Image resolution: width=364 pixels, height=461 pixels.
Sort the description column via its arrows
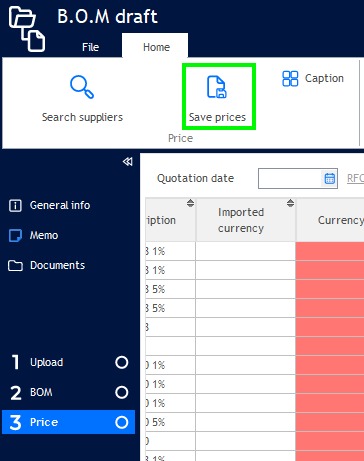tap(190, 203)
